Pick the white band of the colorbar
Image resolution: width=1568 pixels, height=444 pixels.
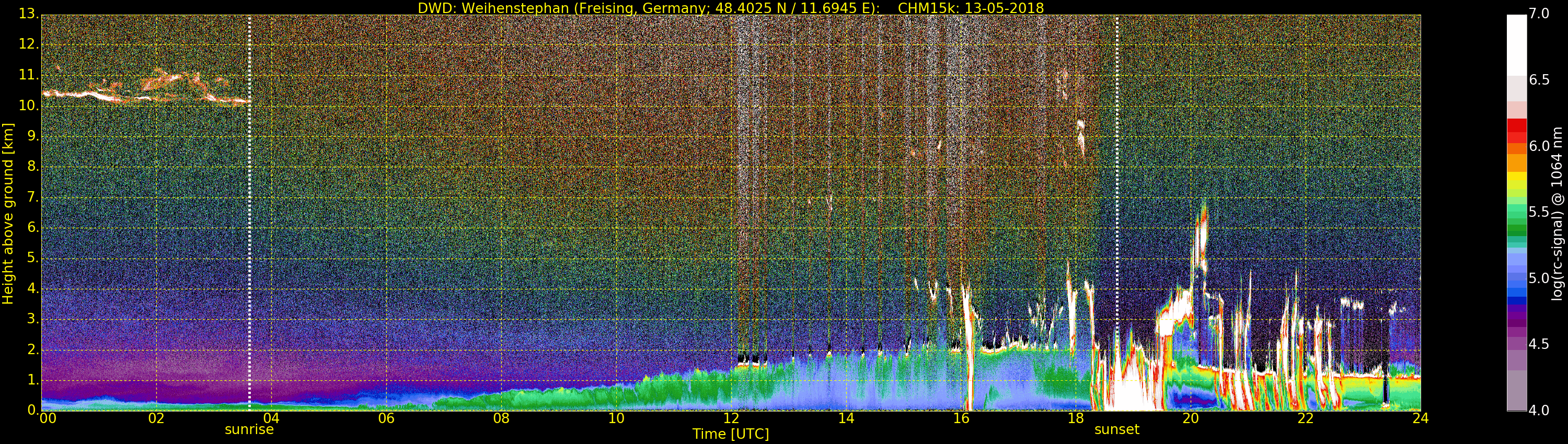point(1516,45)
